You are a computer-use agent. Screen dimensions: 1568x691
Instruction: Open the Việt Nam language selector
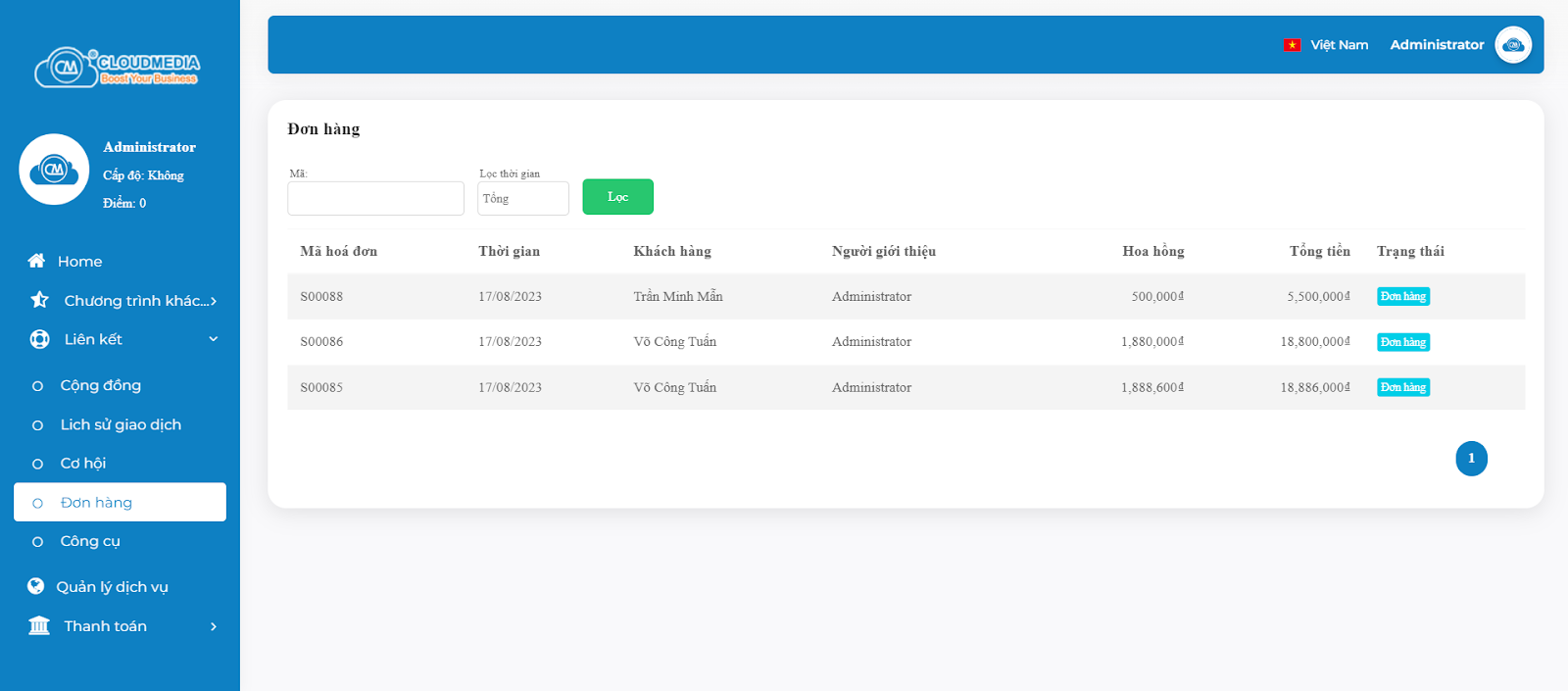point(1326,45)
